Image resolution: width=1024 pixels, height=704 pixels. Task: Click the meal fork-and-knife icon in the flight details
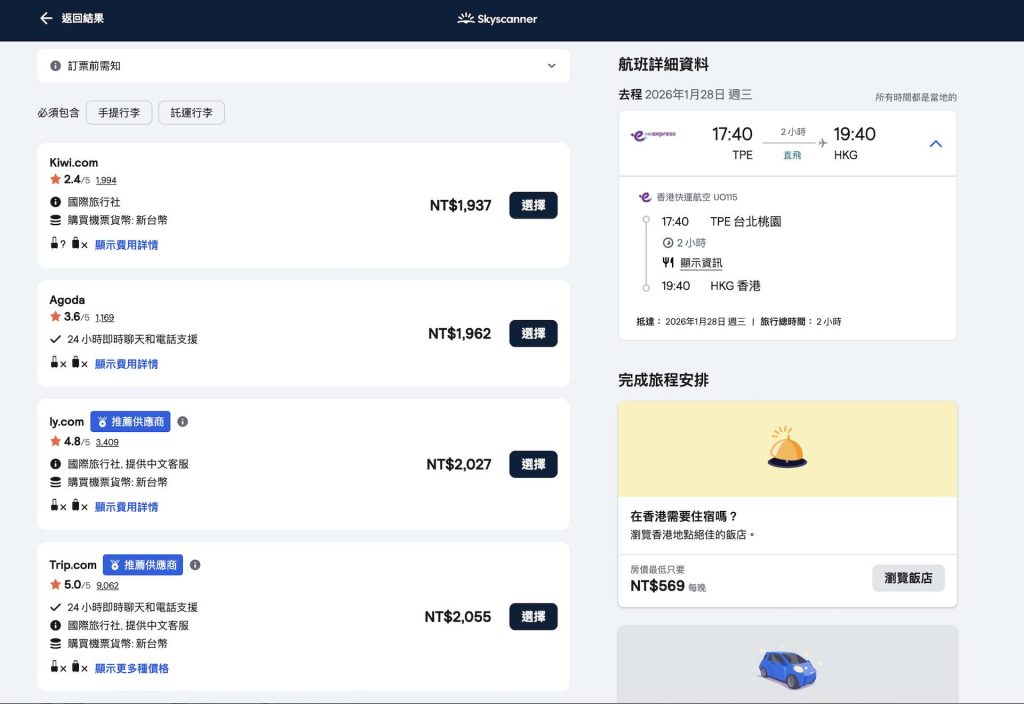[x=668, y=263]
